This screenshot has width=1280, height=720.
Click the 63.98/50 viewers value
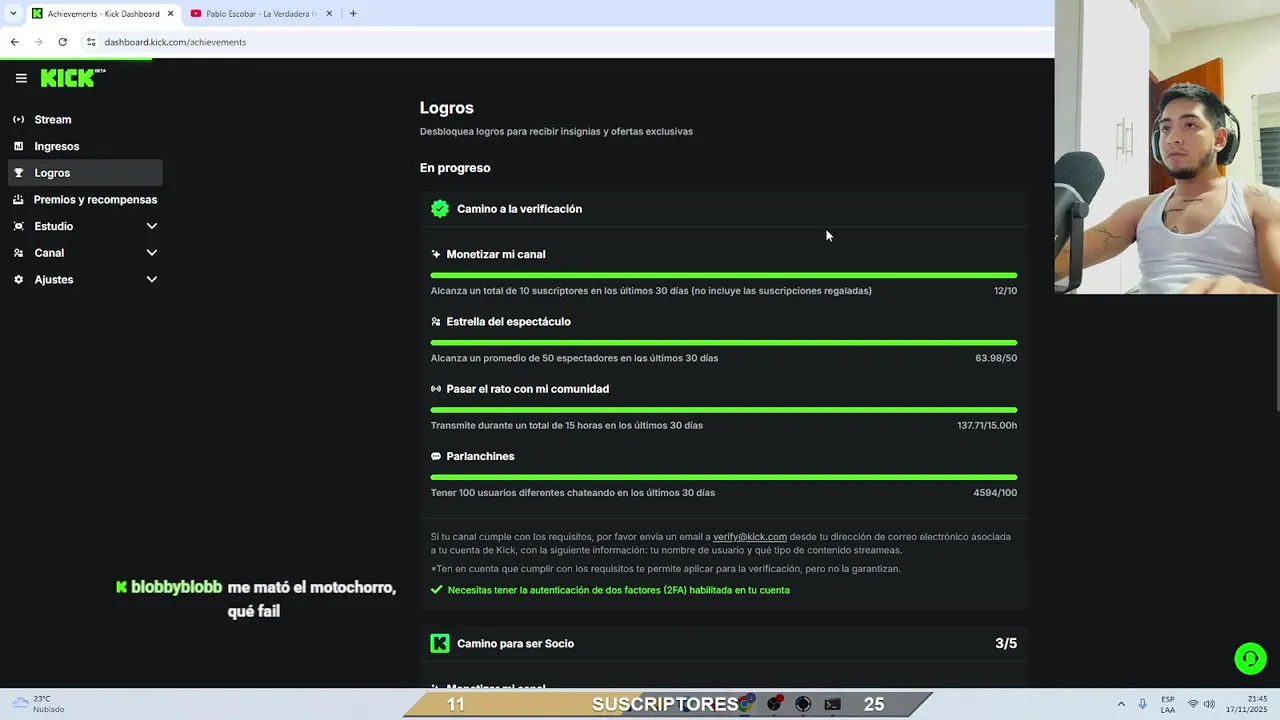[996, 358]
